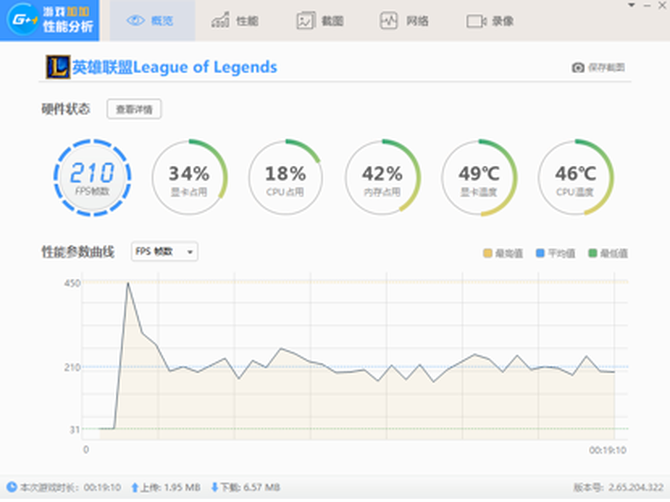Click the League of Legends game icon
Viewport: 670px width, 502px height.
(58, 67)
